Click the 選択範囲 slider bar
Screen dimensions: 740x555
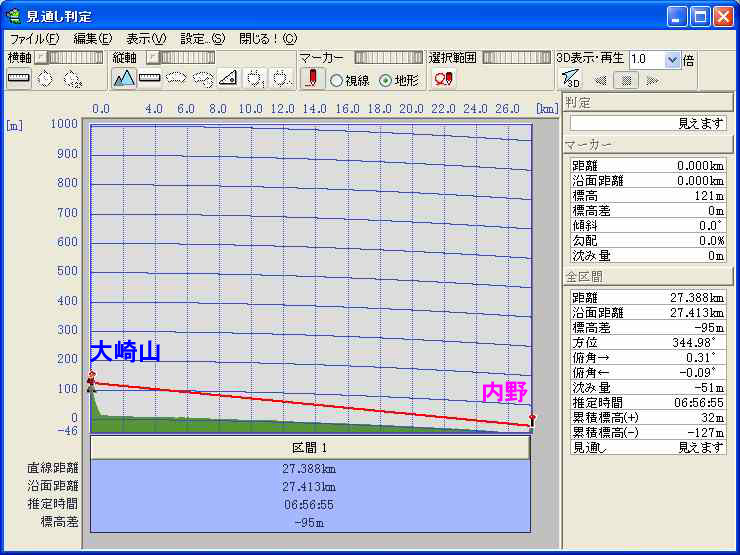point(516,58)
